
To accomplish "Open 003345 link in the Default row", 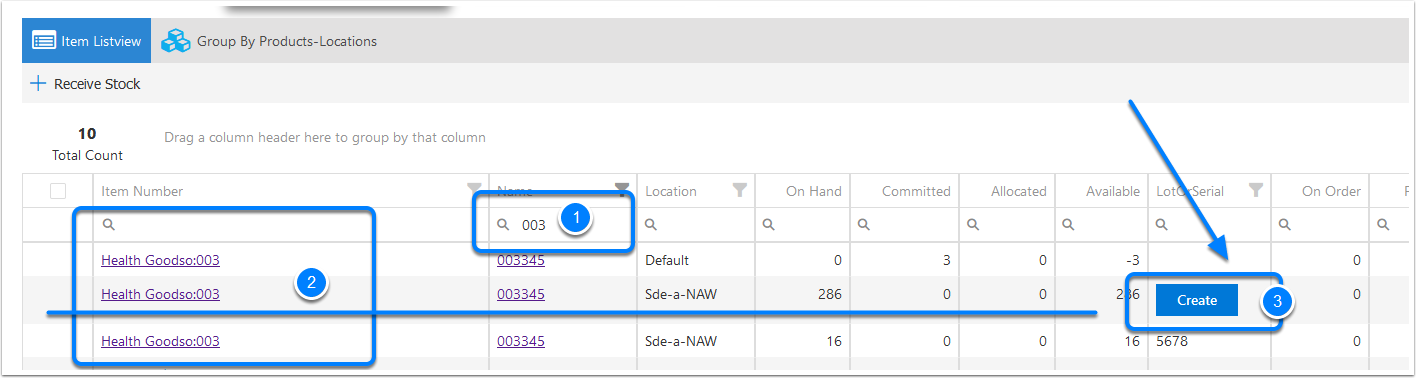I will point(521,260).
